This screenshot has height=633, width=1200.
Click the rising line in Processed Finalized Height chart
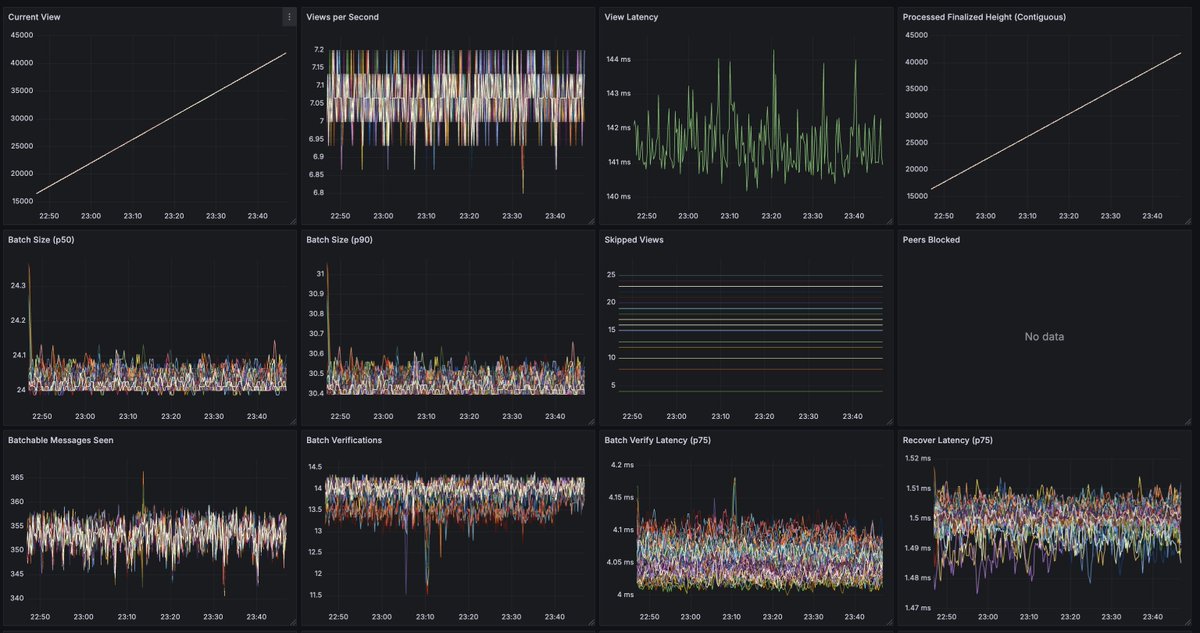(x=1057, y=122)
